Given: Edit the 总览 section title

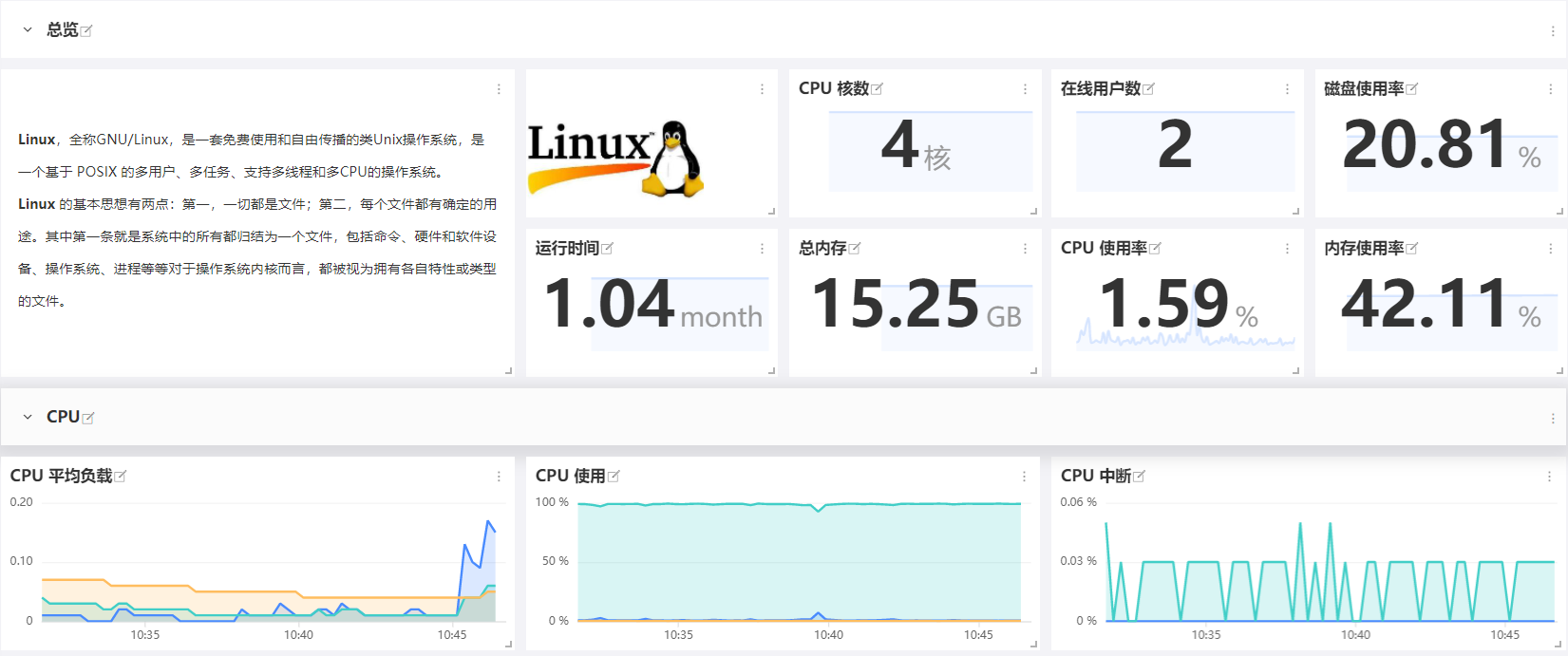Looking at the screenshot, I should pyautogui.click(x=86, y=31).
